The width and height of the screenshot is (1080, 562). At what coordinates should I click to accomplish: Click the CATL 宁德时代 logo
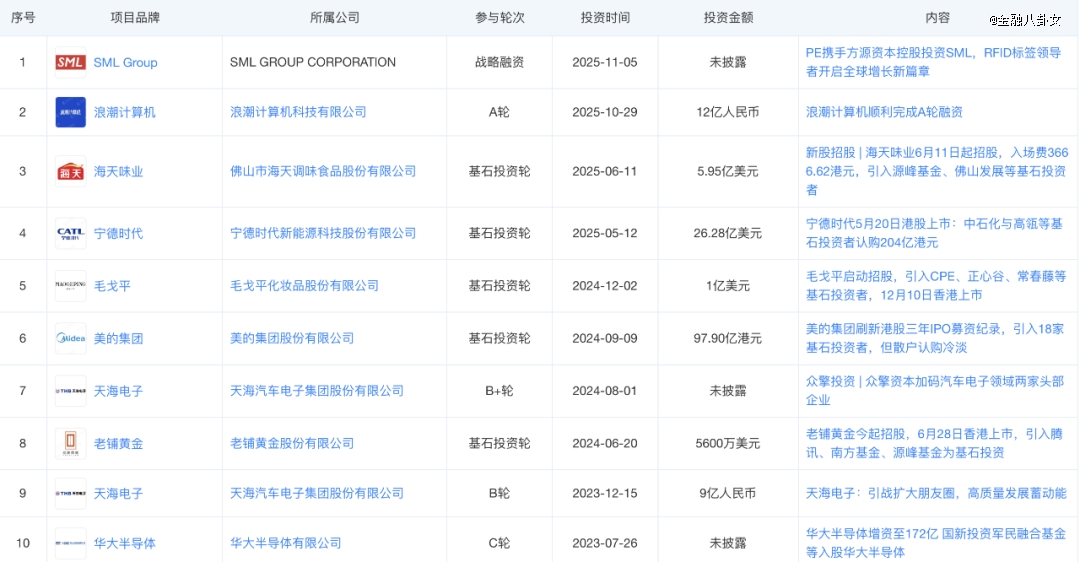(x=70, y=233)
